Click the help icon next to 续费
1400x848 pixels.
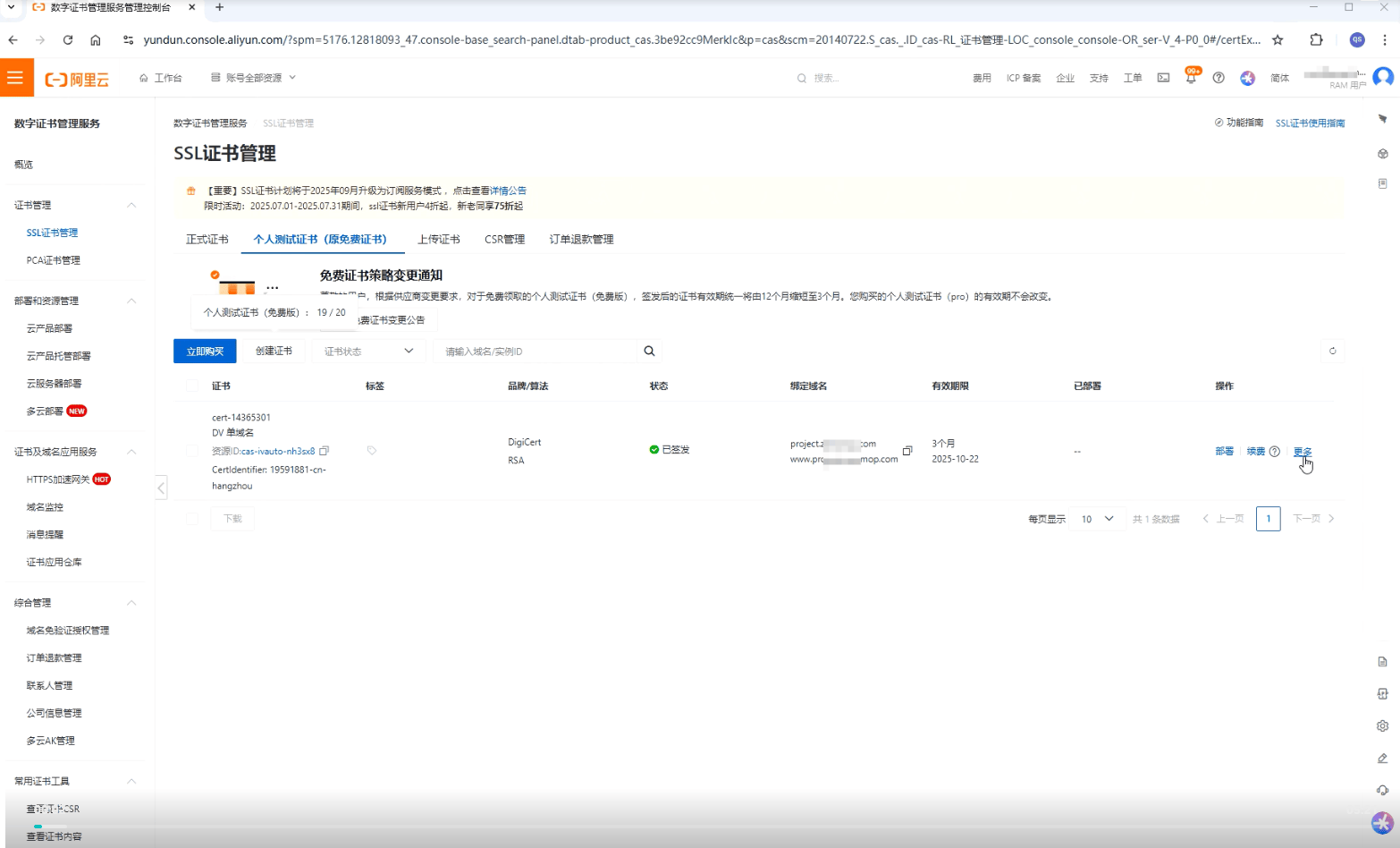pyautogui.click(x=1275, y=451)
